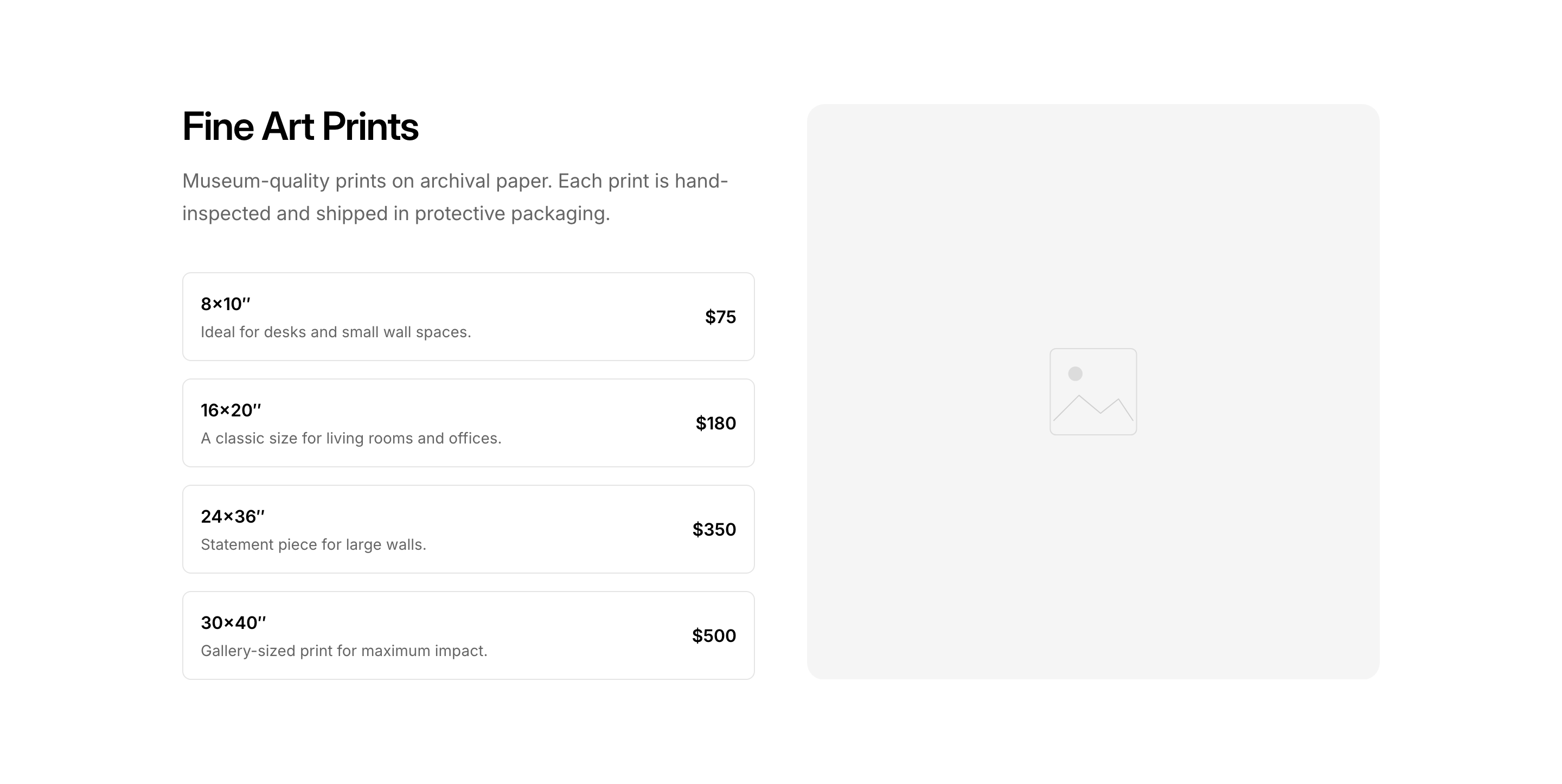Click "Ideal for desks and small wall spaces" text
Image resolution: width=1562 pixels, height=784 pixels.
coord(335,332)
